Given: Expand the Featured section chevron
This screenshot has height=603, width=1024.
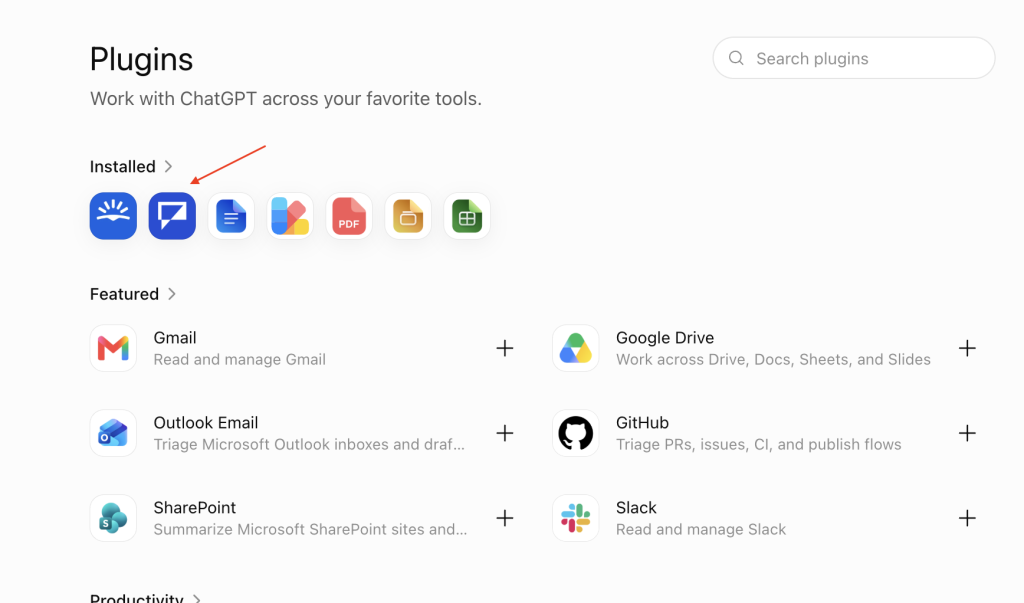Looking at the screenshot, I should point(172,294).
